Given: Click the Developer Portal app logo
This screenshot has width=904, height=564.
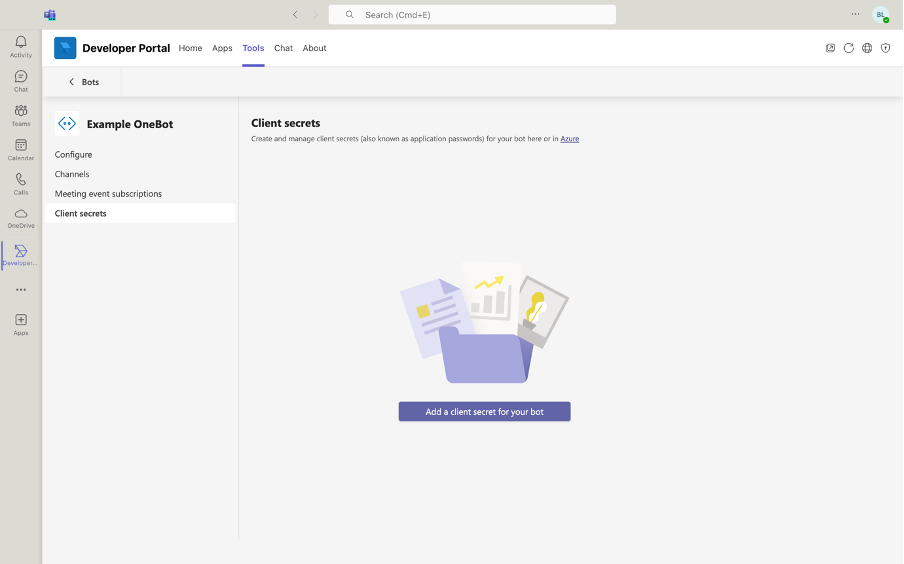Looking at the screenshot, I should 65,48.
